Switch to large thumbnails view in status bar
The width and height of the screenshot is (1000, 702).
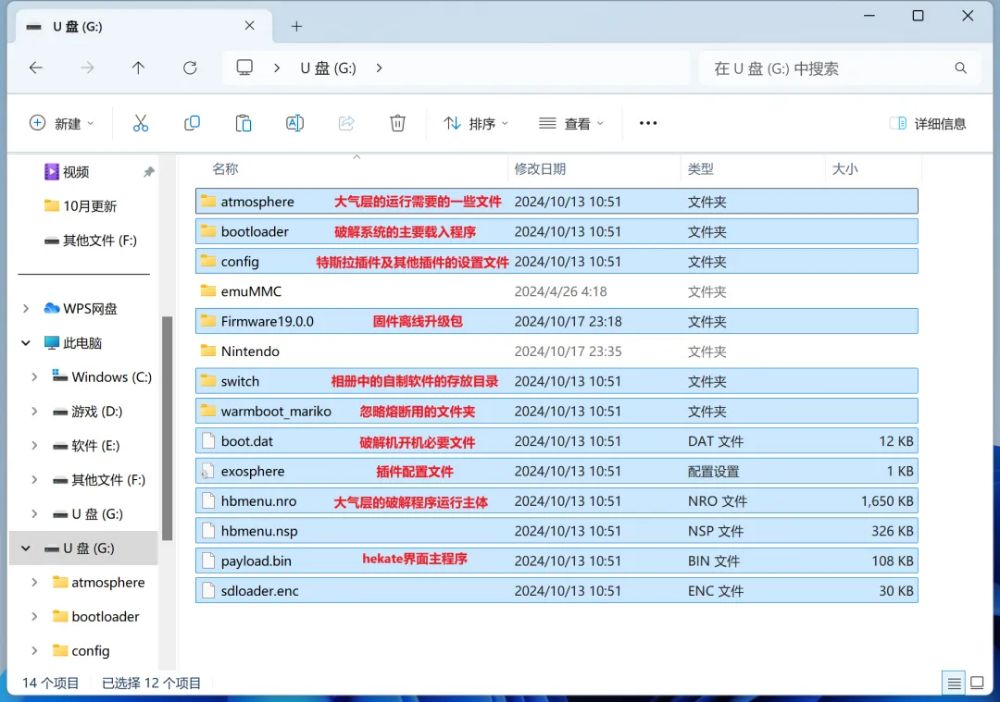pyautogui.click(x=977, y=682)
